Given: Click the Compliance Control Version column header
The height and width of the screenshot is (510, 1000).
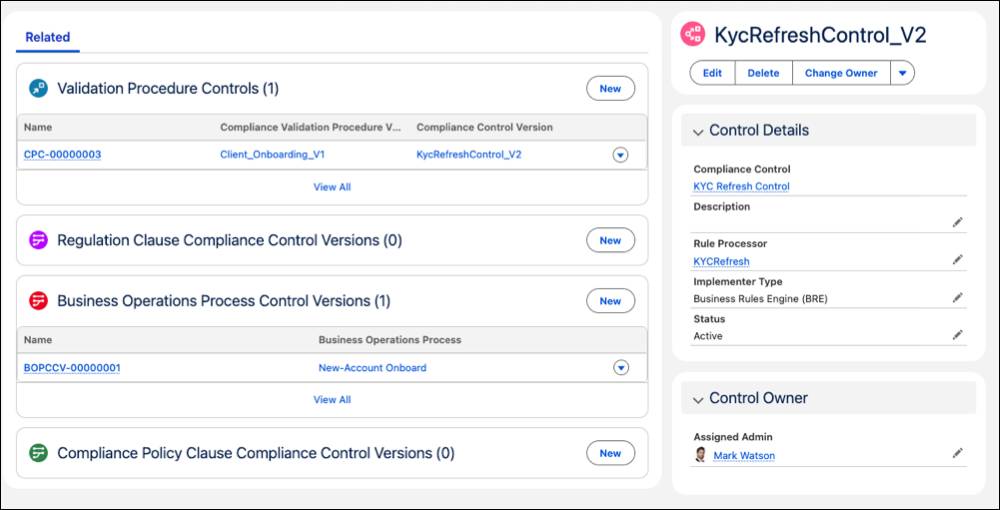Looking at the screenshot, I should pyautogui.click(x=485, y=128).
